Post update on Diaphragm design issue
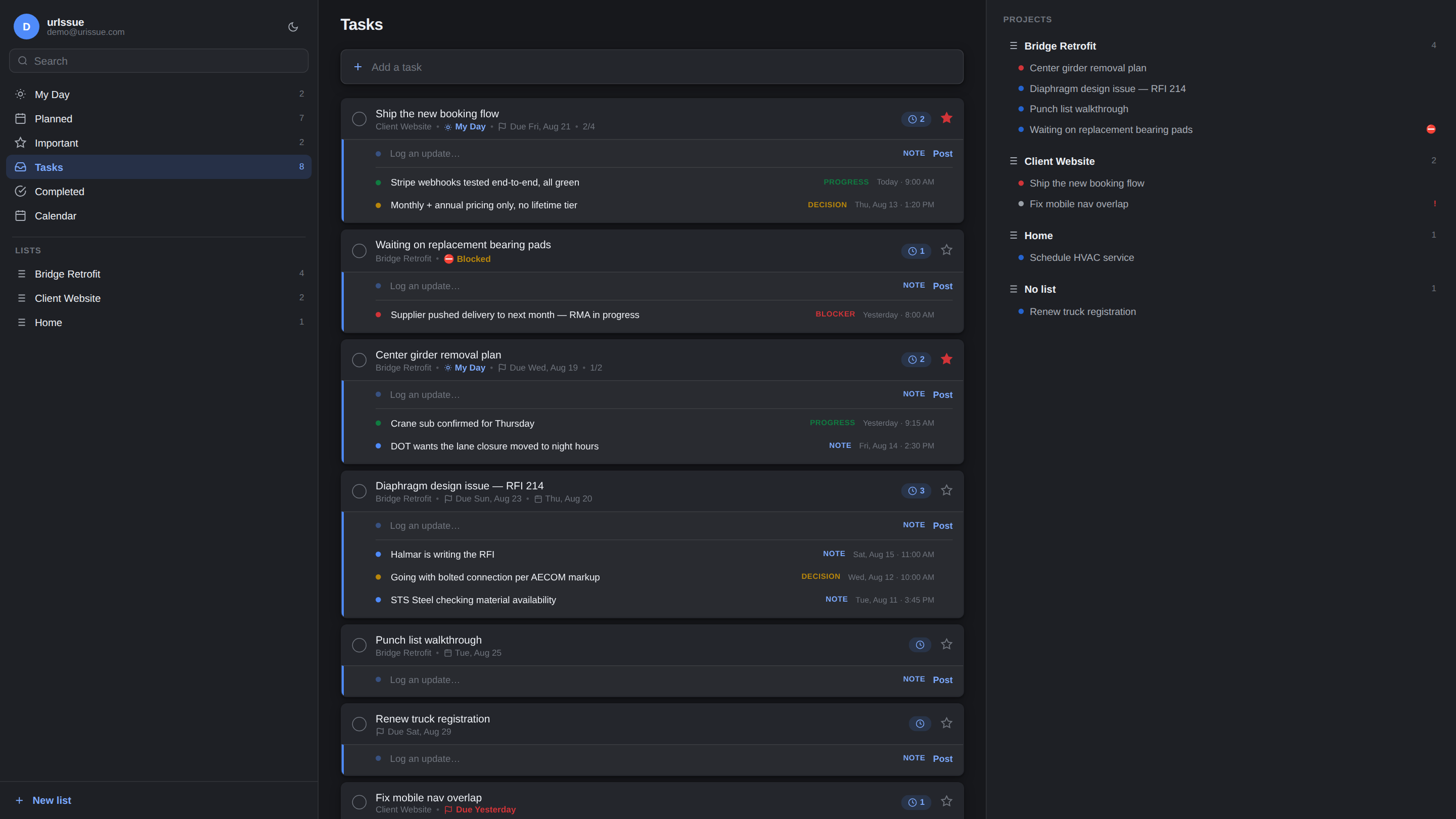This screenshot has height=819, width=1456. (942, 526)
